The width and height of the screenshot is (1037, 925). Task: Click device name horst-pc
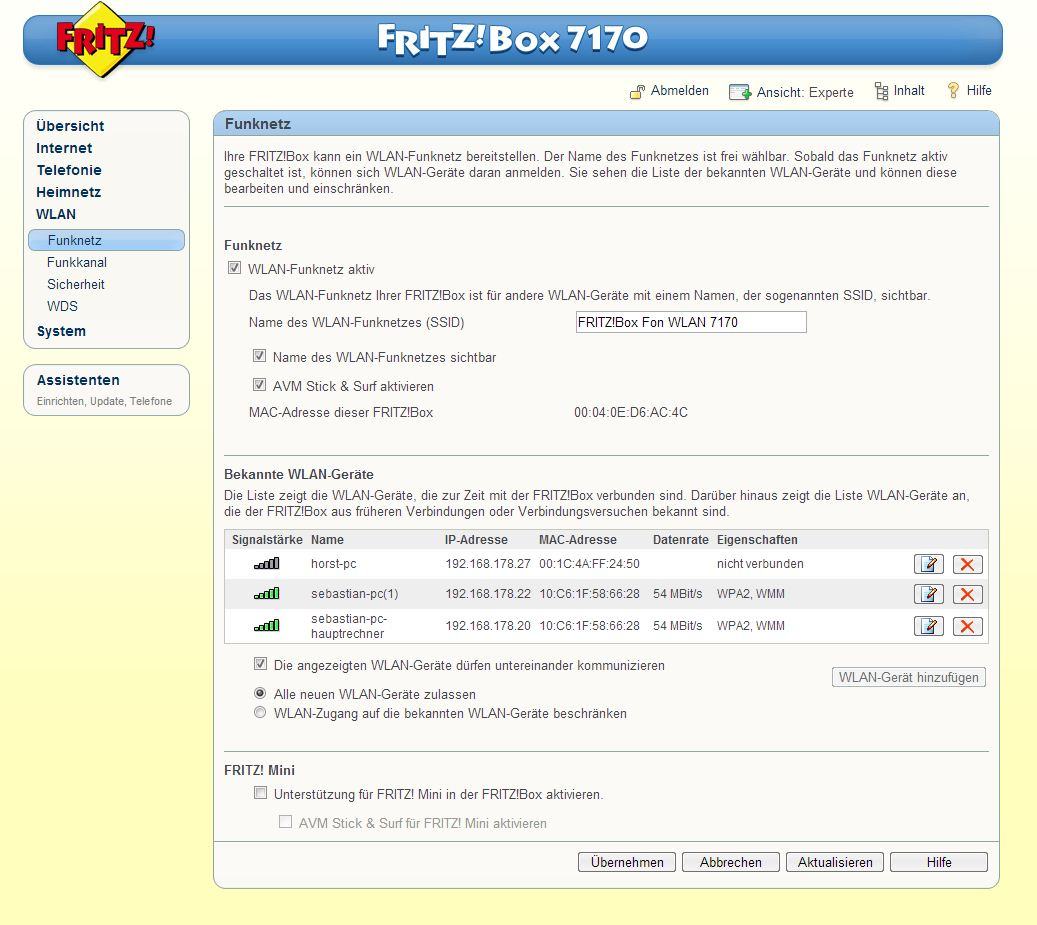[333, 564]
